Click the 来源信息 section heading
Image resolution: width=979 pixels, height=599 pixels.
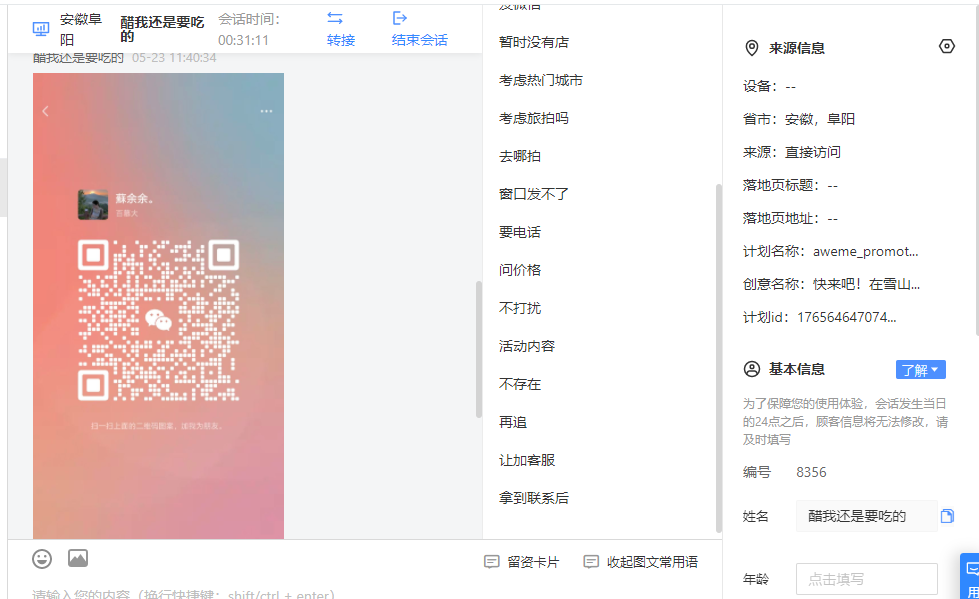coord(797,48)
